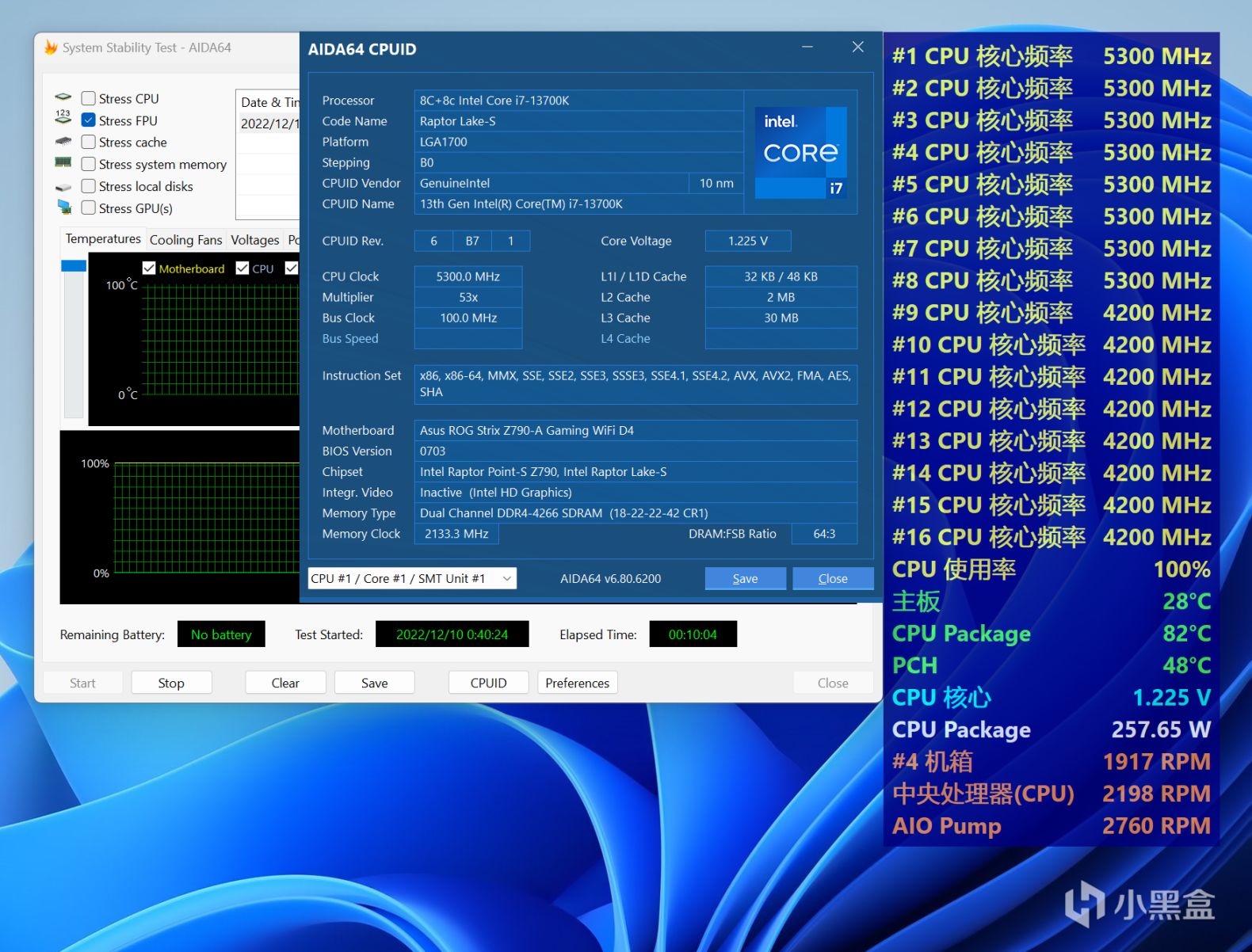Click the No battery status indicator
The height and width of the screenshot is (952, 1252).
point(221,634)
